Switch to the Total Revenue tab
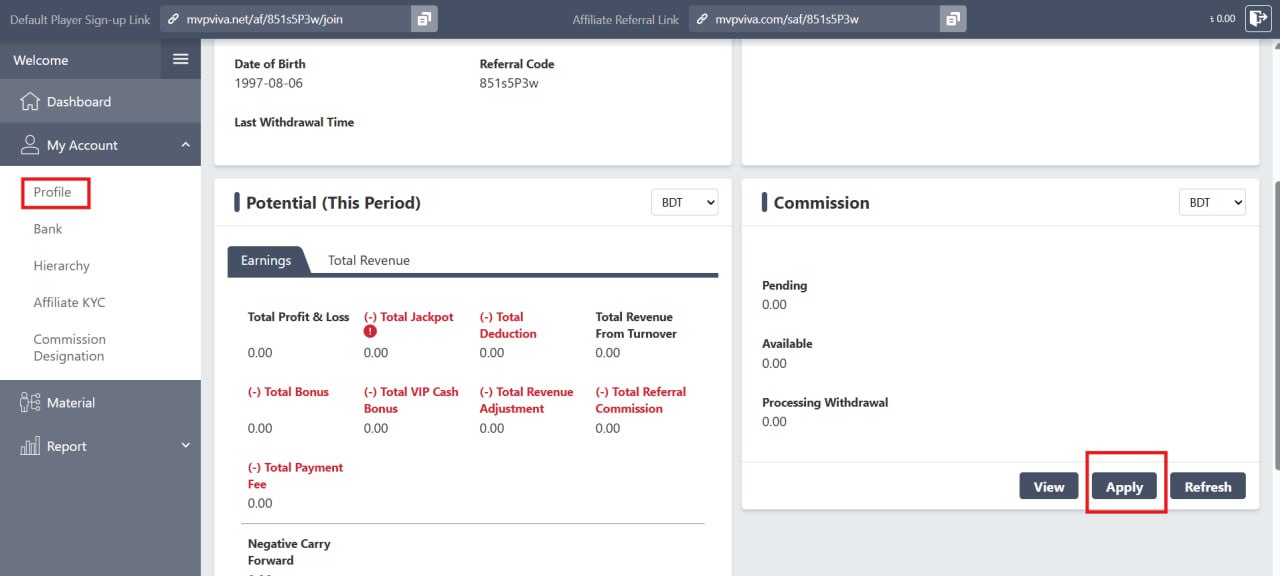This screenshot has height=576, width=1280. [368, 260]
